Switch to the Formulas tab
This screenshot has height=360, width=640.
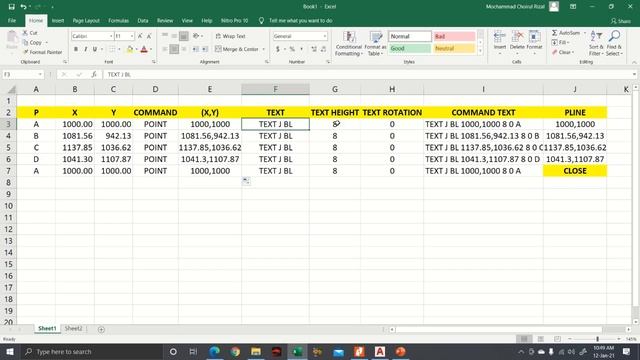pyautogui.click(x=118, y=20)
